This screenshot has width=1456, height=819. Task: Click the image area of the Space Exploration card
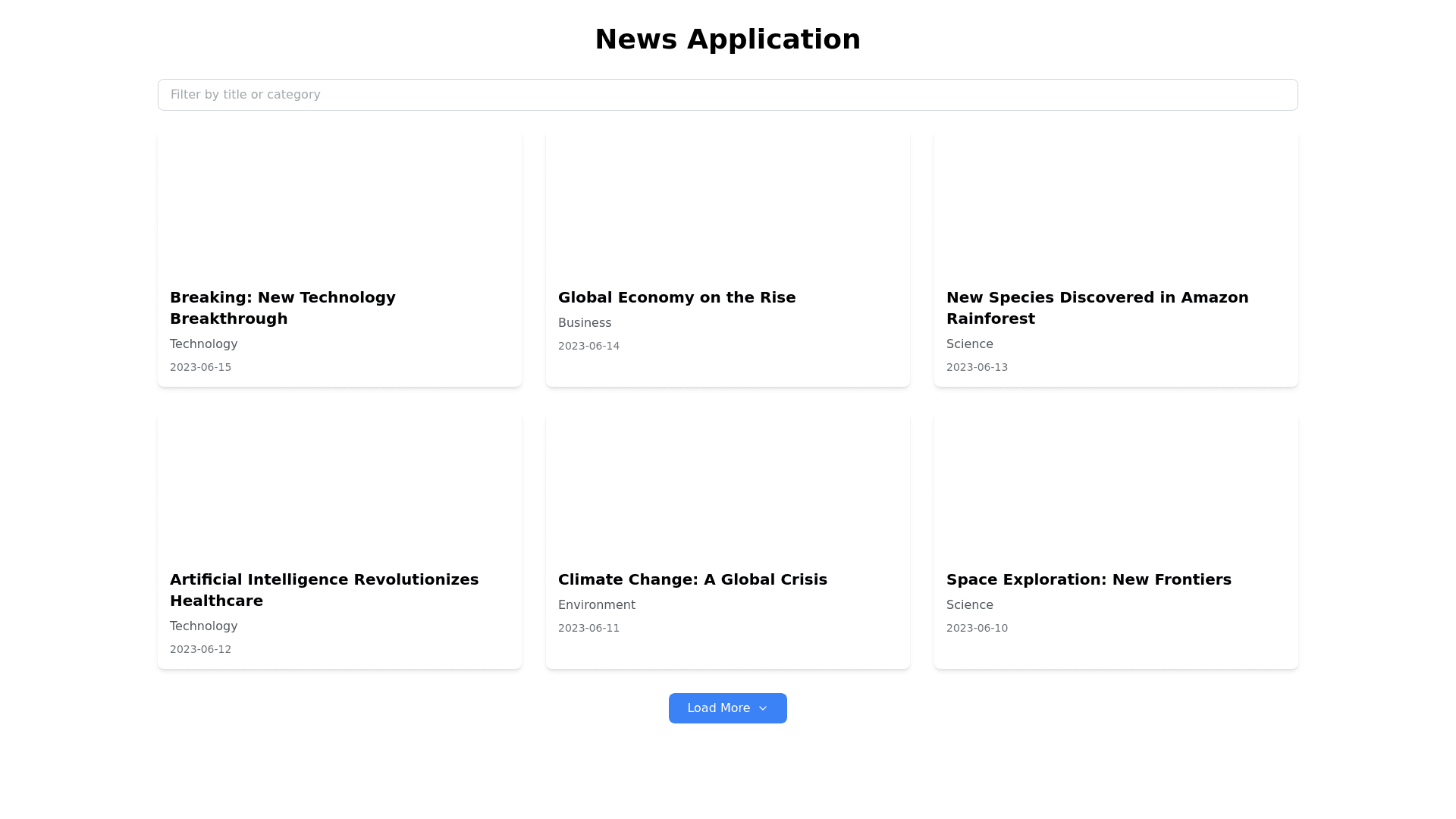click(x=1116, y=485)
